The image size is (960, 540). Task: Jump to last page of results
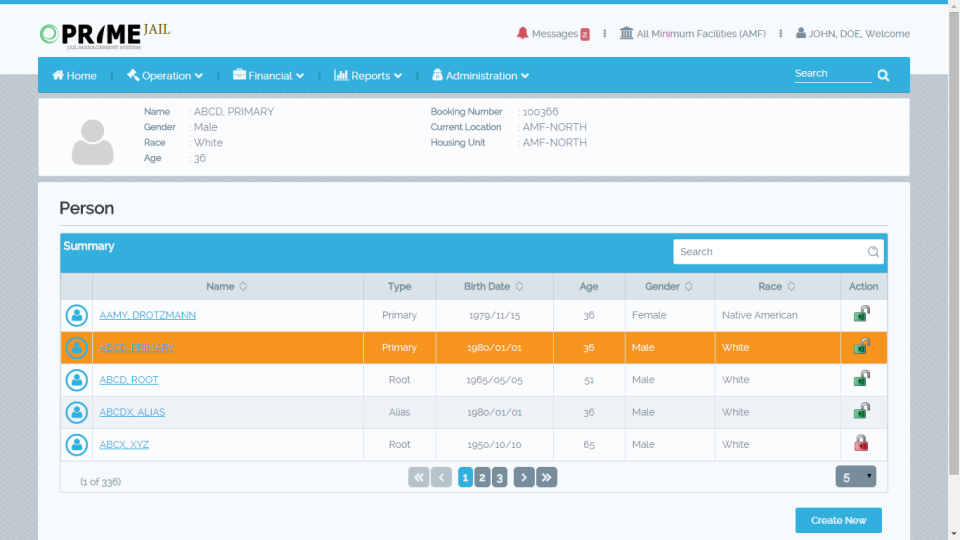pos(547,478)
